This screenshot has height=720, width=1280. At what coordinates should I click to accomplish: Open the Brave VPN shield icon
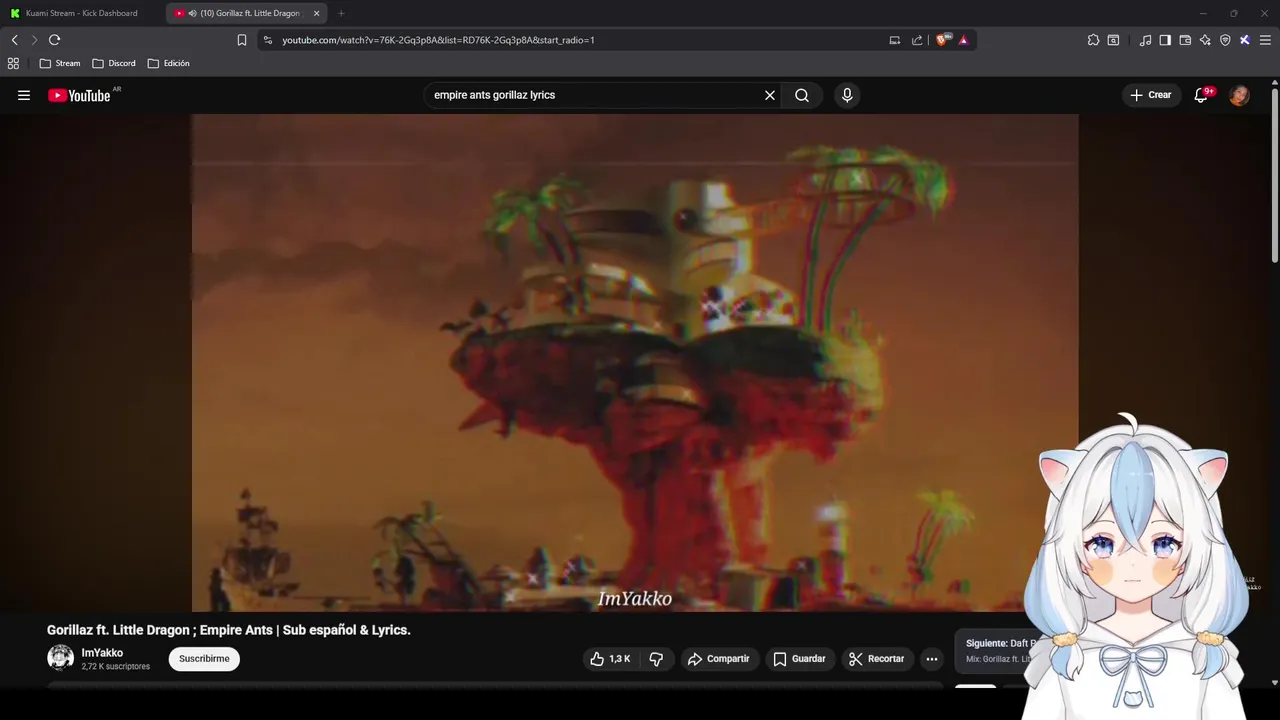1225,40
